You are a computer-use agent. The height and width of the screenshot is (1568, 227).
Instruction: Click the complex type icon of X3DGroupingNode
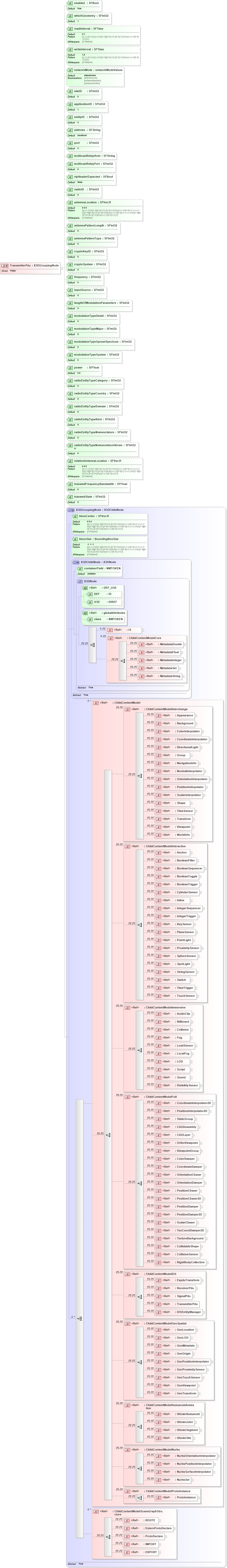[x=71, y=510]
